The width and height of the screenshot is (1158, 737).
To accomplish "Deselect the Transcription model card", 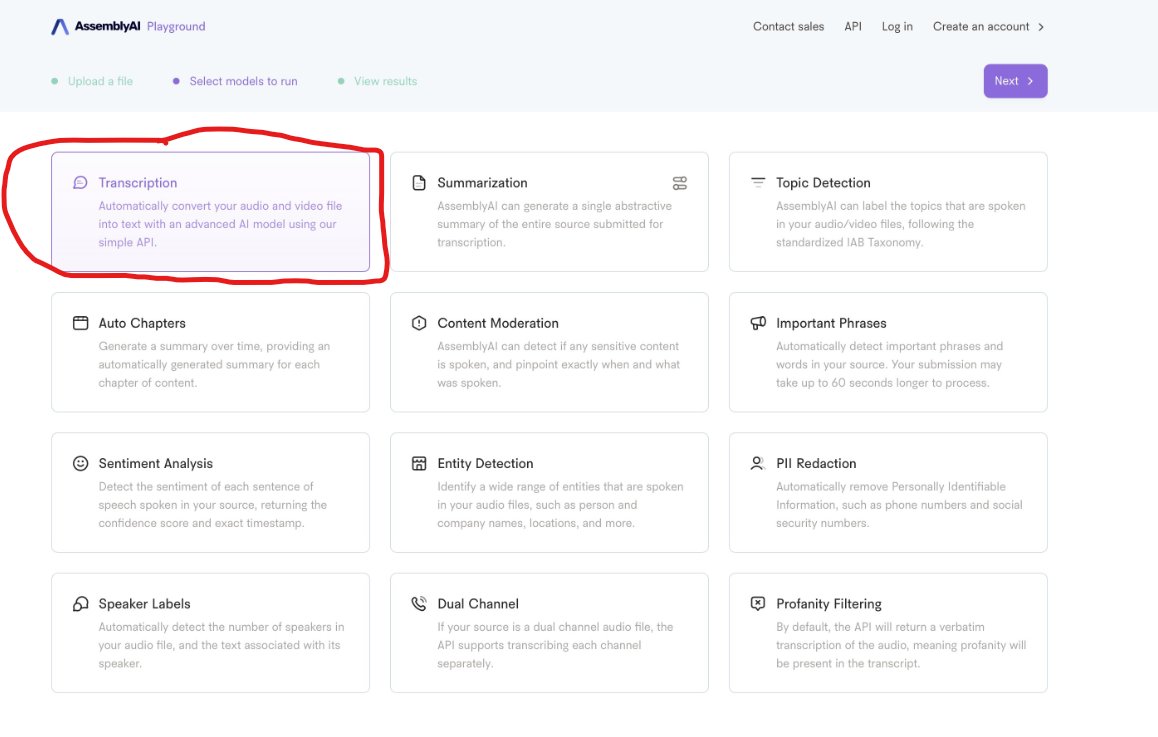I will (210, 212).
